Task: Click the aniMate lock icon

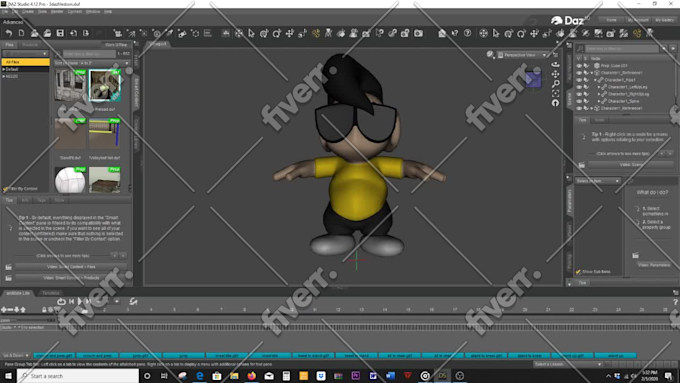Action: tap(44, 310)
